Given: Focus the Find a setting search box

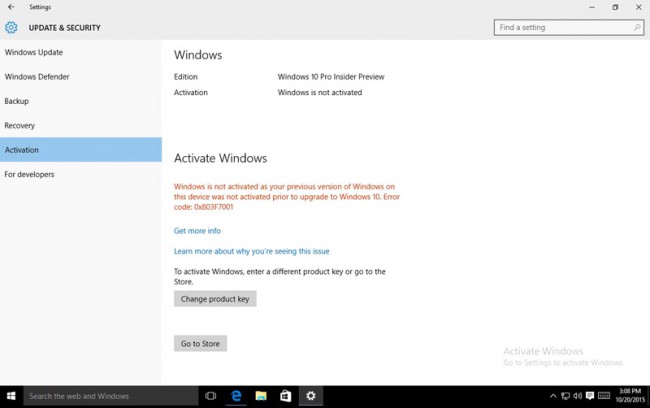Looking at the screenshot, I should pyautogui.click(x=568, y=27).
